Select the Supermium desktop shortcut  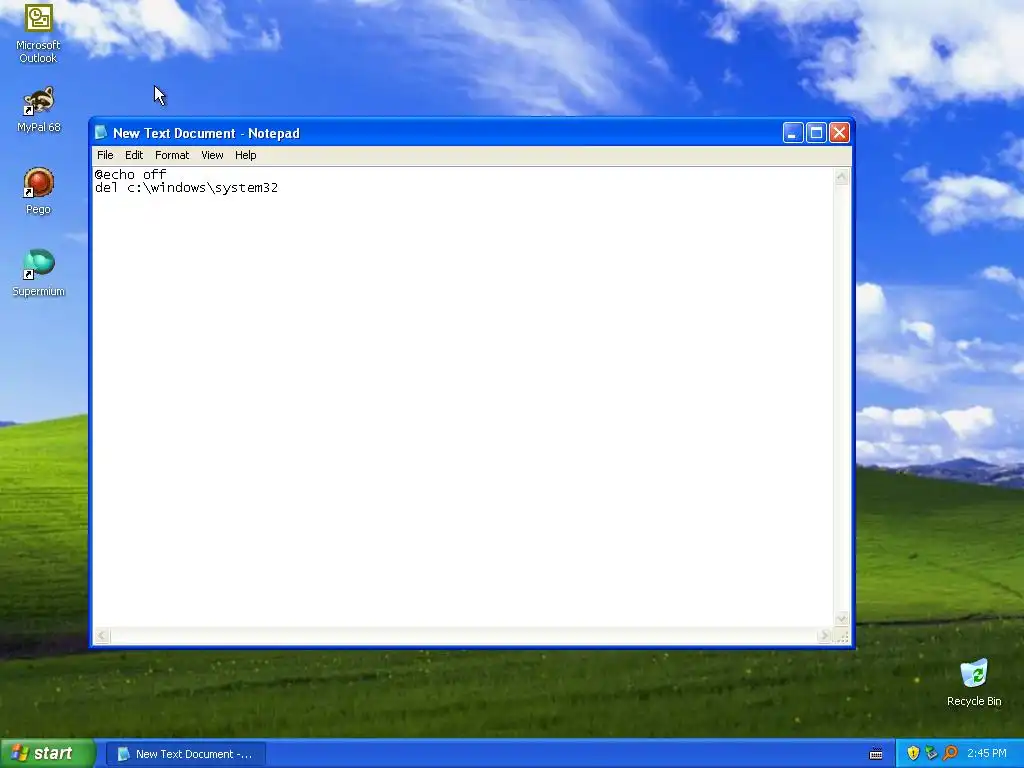point(38,273)
